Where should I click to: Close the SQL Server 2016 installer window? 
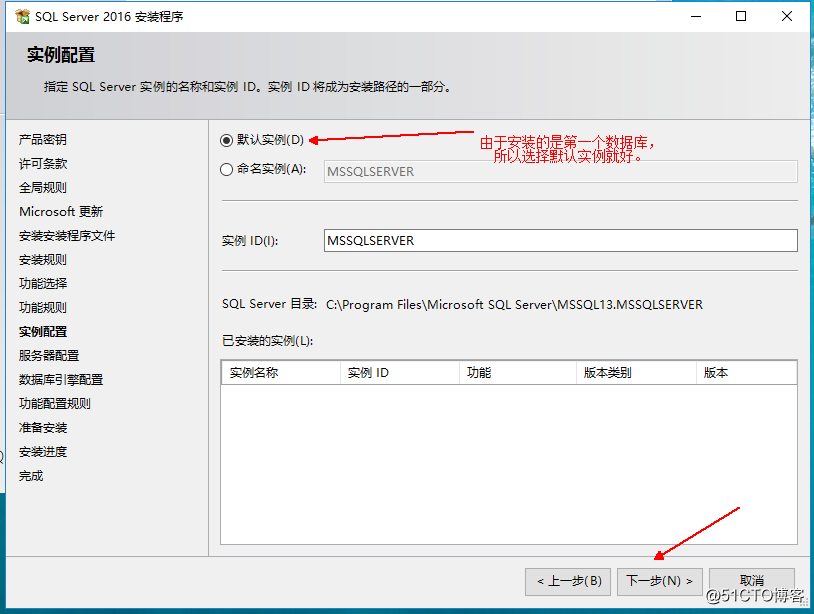786,17
